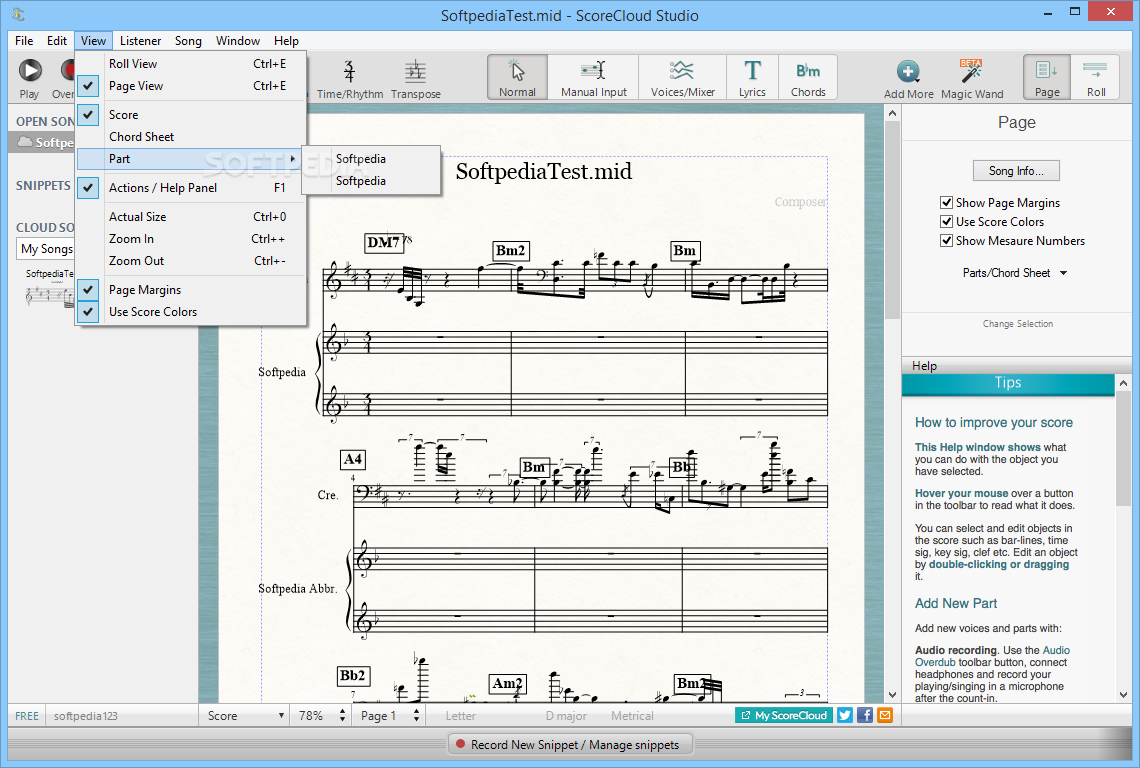Screen dimensions: 1140x768
Task: Switch to Page layout via toolbar icon
Action: pyautogui.click(x=1047, y=77)
